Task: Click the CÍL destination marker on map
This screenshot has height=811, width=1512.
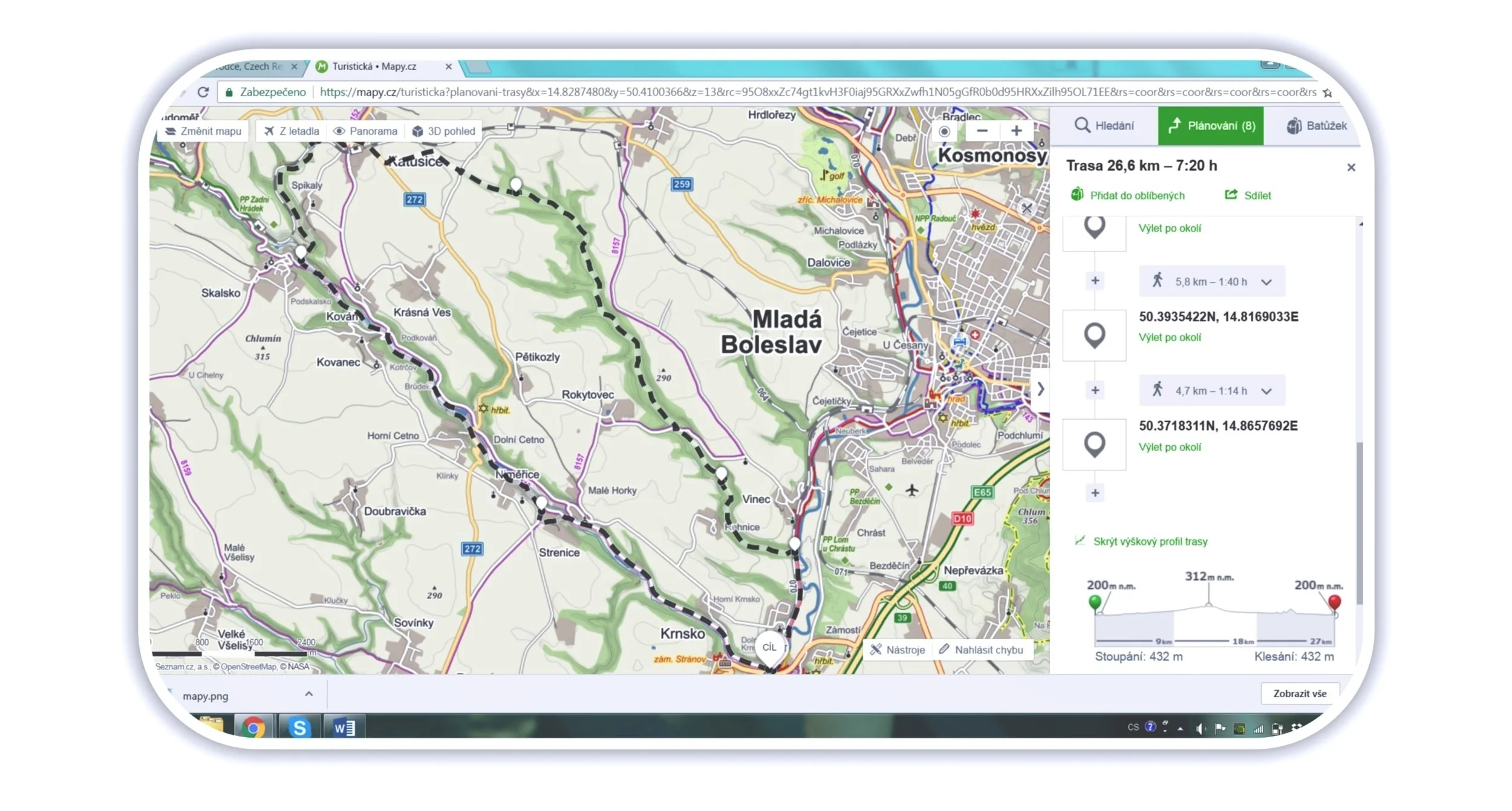Action: click(769, 648)
